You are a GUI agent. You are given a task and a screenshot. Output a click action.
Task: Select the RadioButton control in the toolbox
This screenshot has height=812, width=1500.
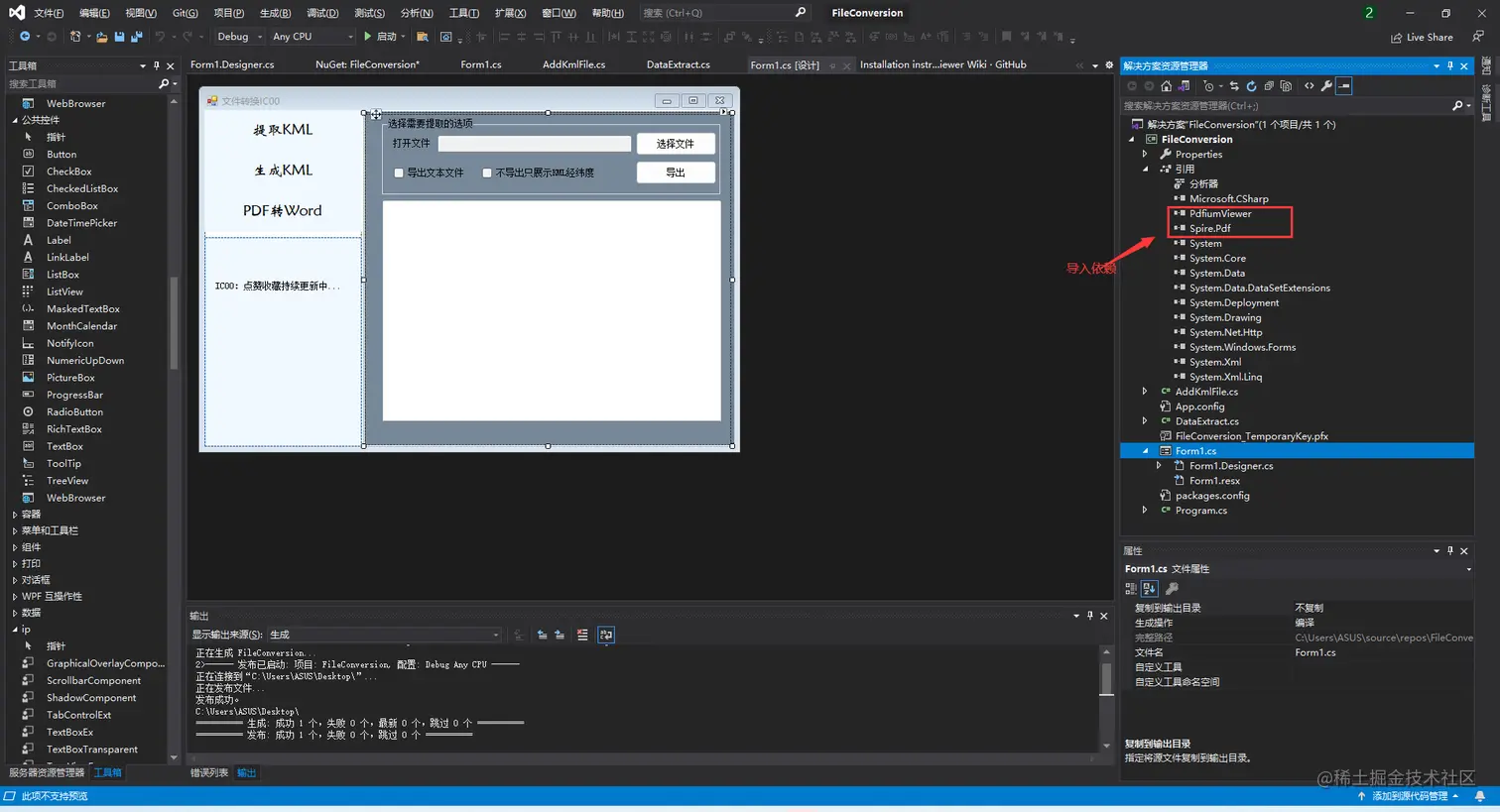(74, 411)
